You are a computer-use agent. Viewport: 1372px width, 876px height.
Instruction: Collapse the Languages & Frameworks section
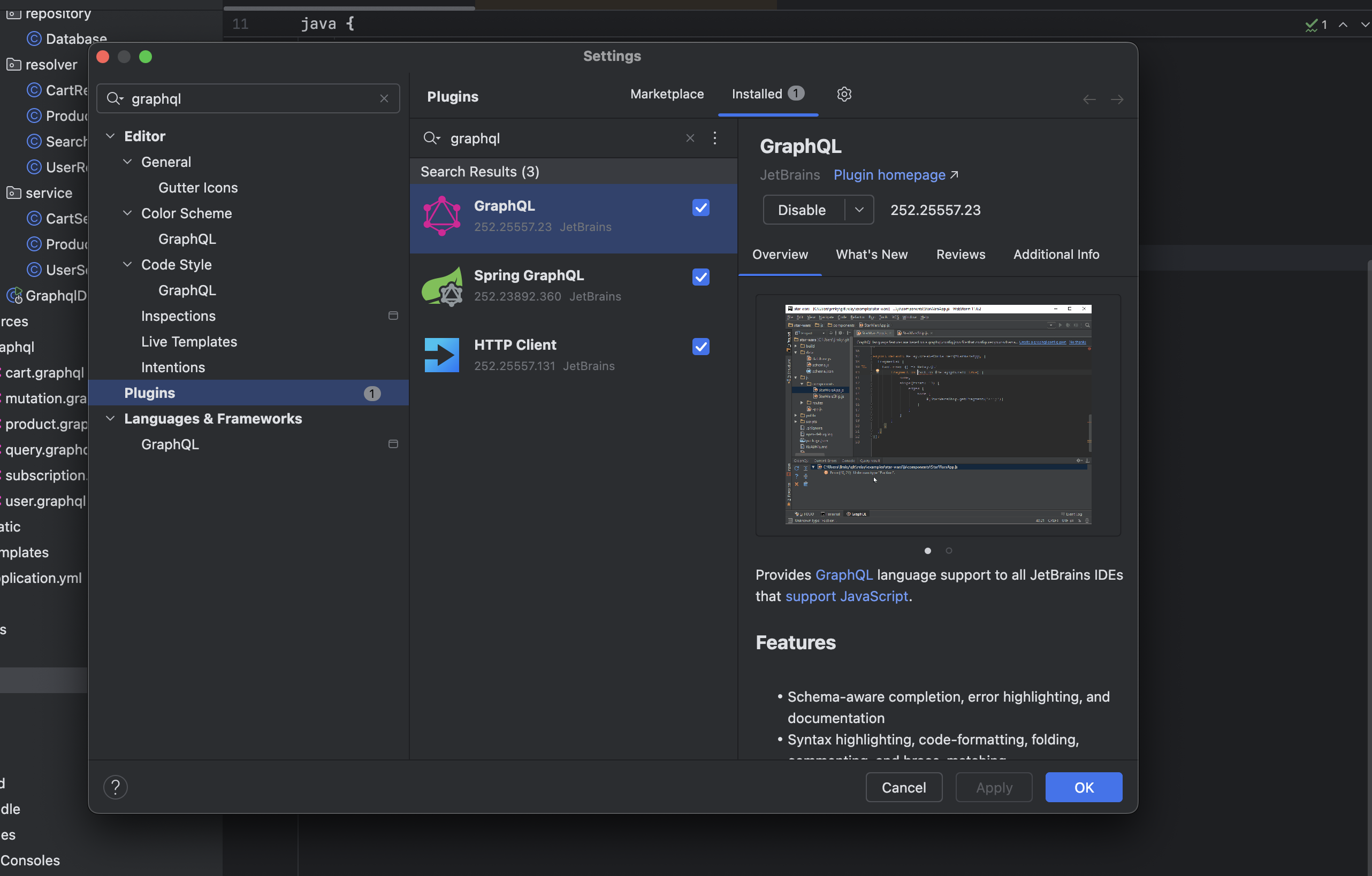click(x=111, y=419)
